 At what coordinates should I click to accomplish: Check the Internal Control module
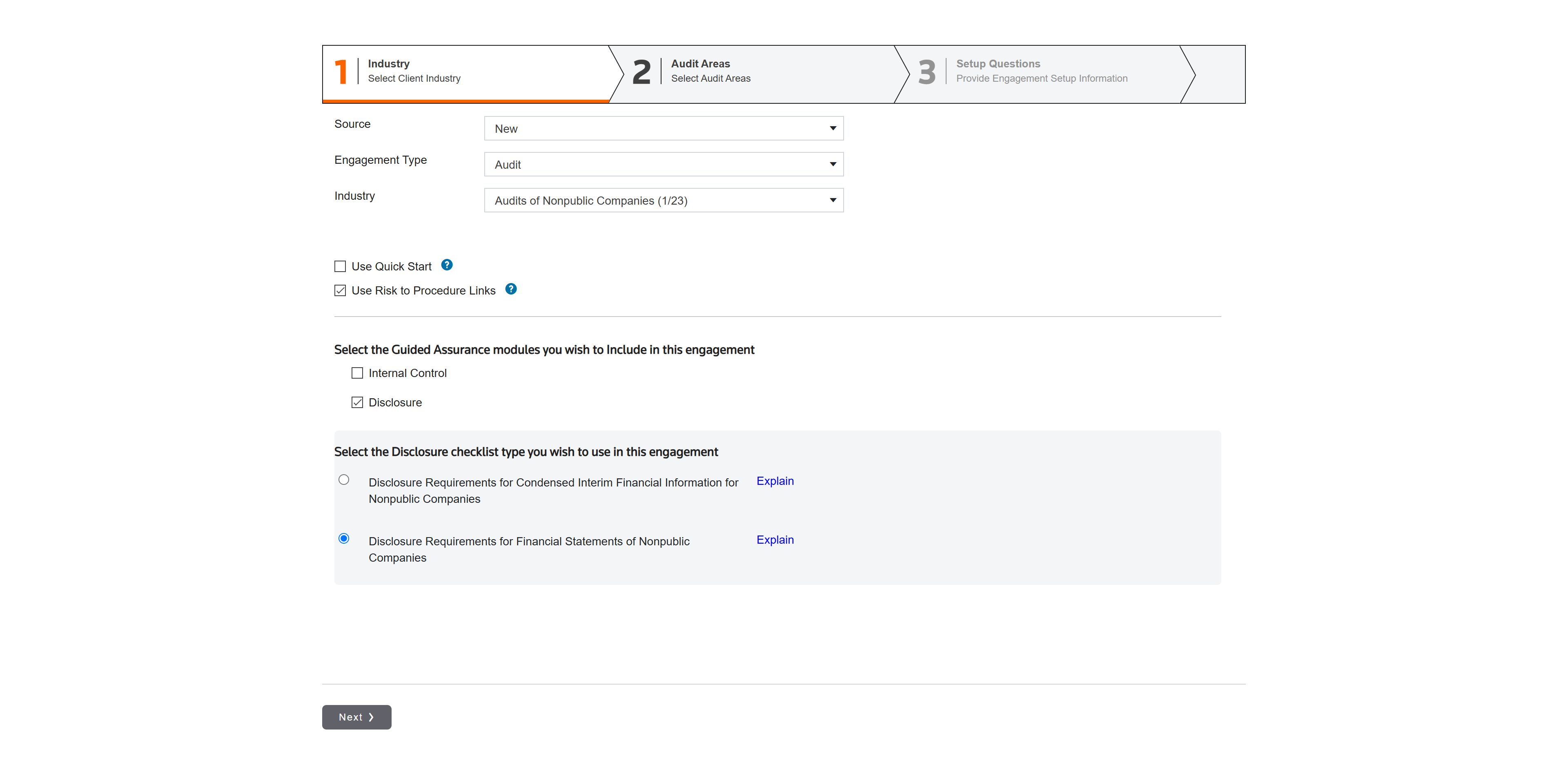click(x=357, y=373)
